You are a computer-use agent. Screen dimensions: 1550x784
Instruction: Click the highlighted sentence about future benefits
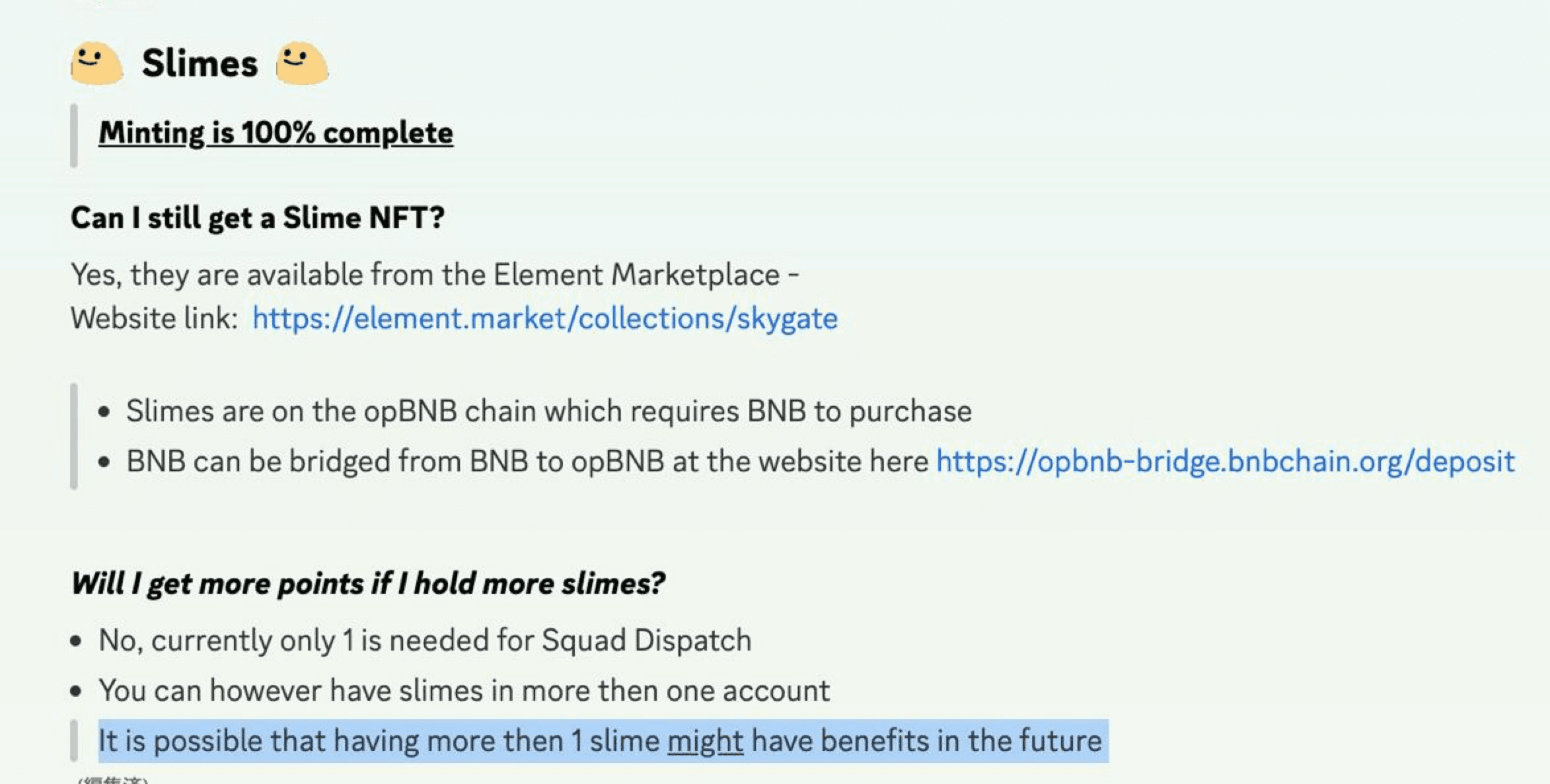point(603,740)
